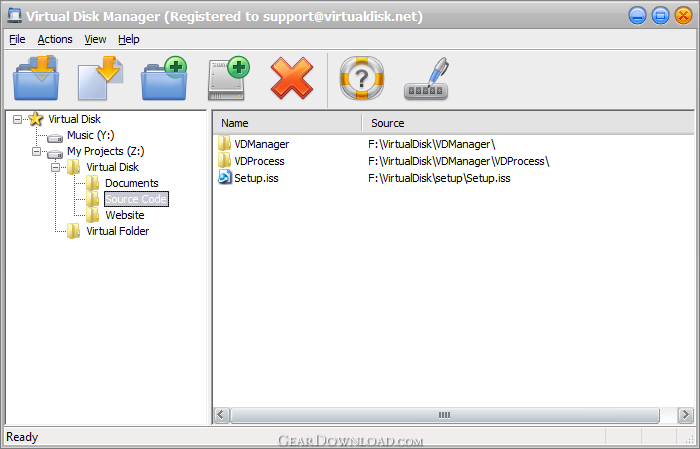Click the registration key pen icon
The image size is (700, 449).
pyautogui.click(x=426, y=78)
